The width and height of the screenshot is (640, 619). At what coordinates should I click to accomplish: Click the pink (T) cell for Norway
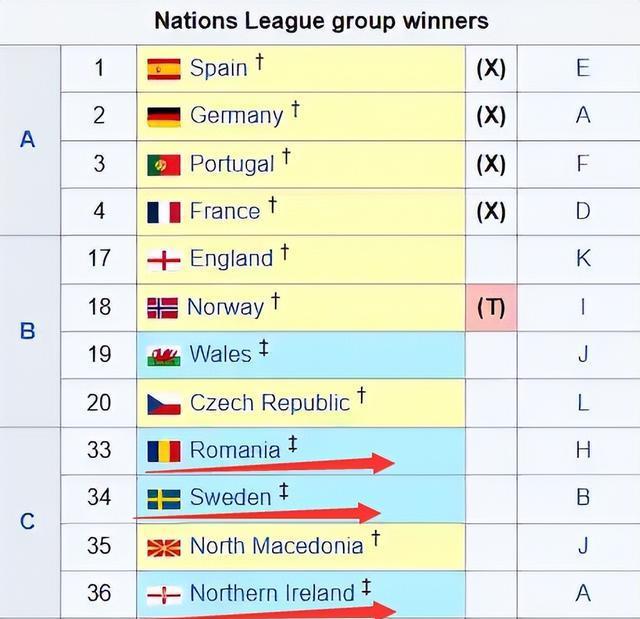tap(490, 307)
